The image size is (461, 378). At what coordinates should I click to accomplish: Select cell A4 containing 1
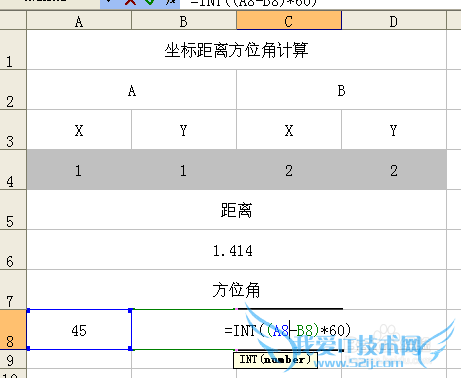tap(79, 170)
